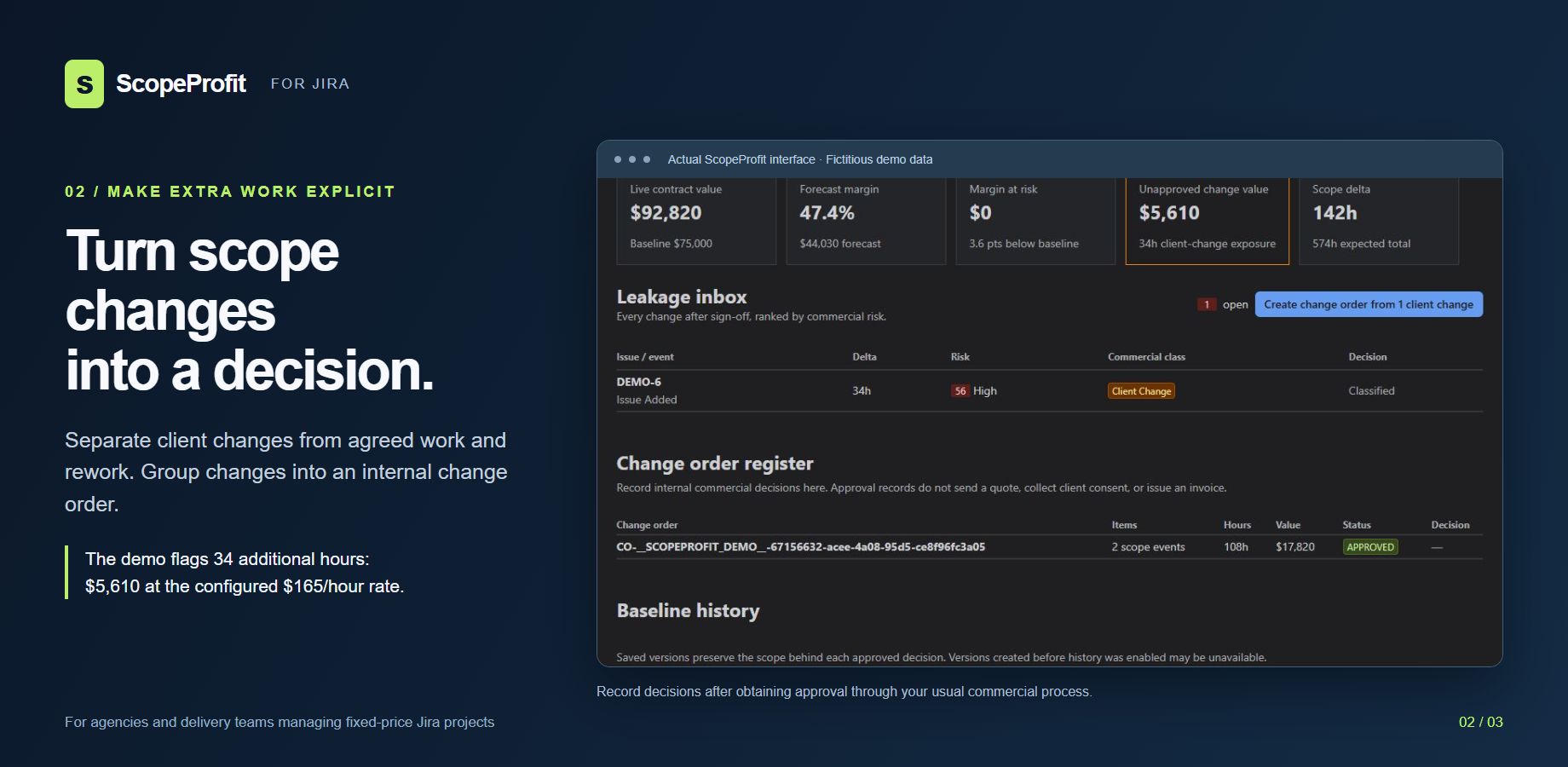Click the 02 / MAKE EXTRA WORK EXPLICIT label
Viewport: 1568px width, 767px height.
click(230, 192)
